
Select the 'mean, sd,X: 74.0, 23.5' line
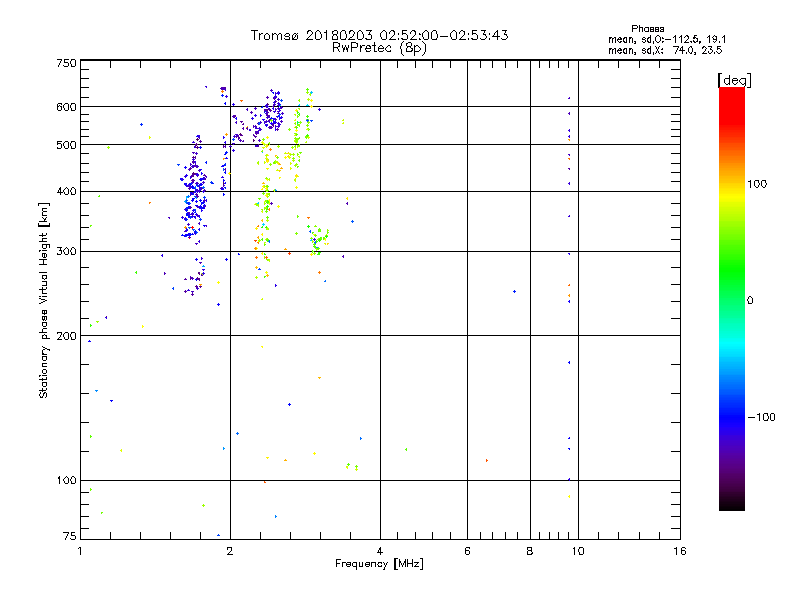coord(665,50)
